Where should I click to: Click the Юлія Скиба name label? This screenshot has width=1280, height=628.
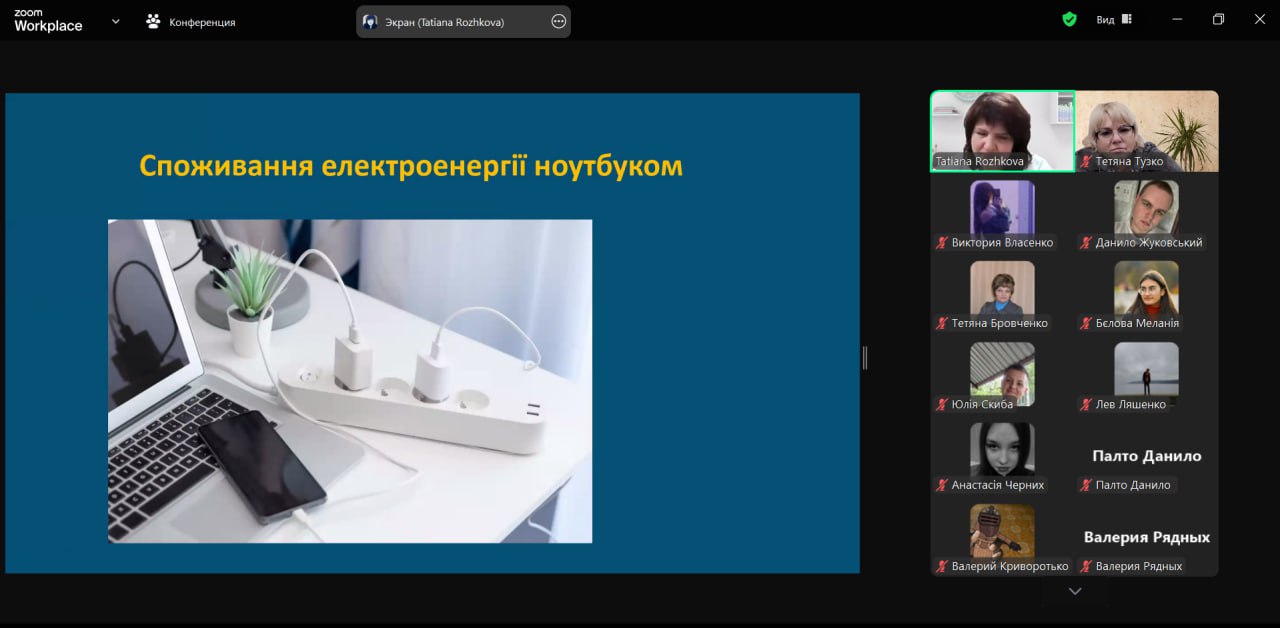982,405
